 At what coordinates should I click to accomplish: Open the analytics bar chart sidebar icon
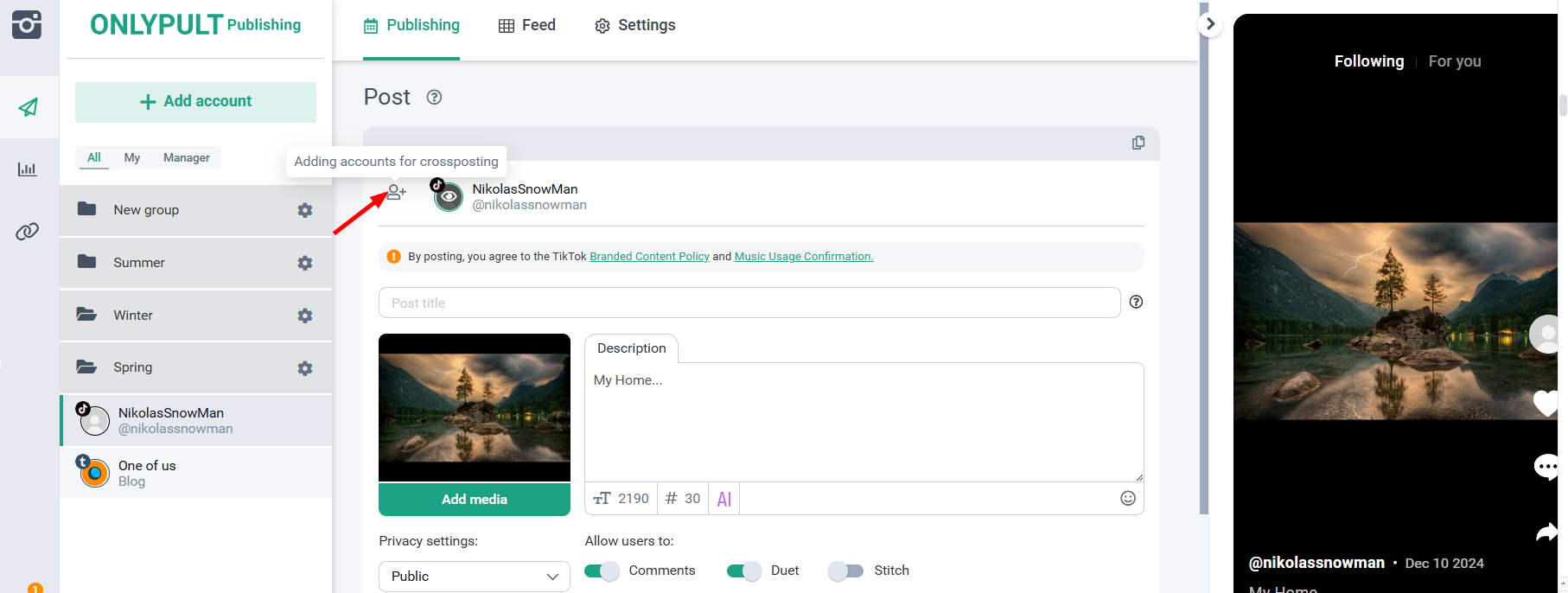click(28, 169)
